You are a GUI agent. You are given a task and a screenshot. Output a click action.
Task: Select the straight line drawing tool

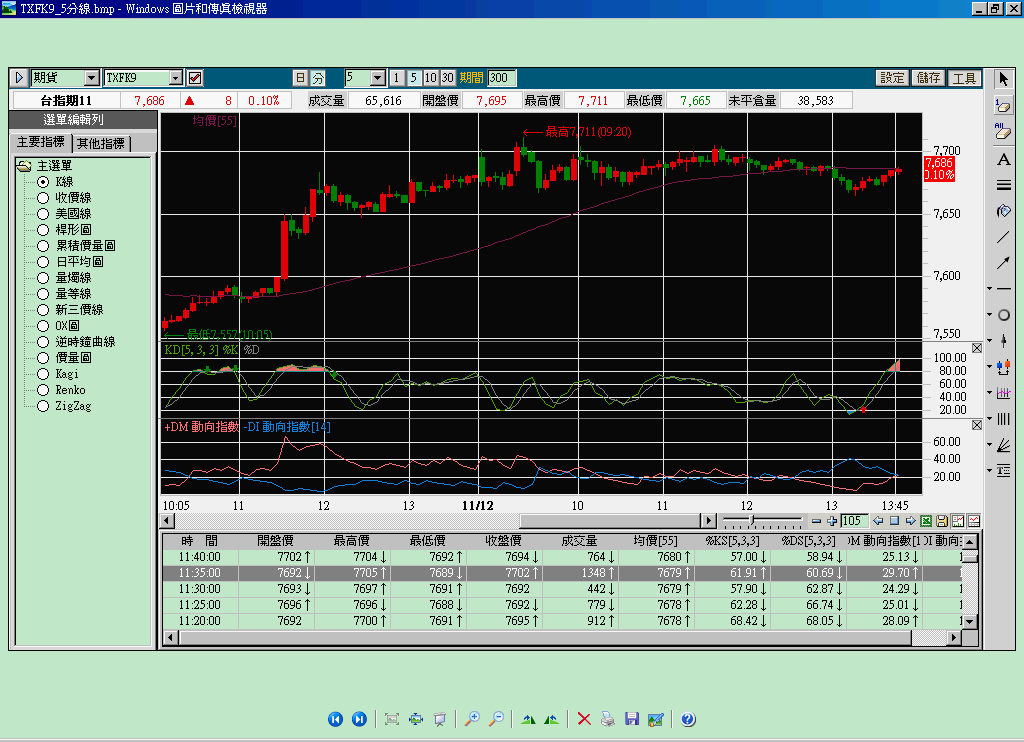(1003, 237)
